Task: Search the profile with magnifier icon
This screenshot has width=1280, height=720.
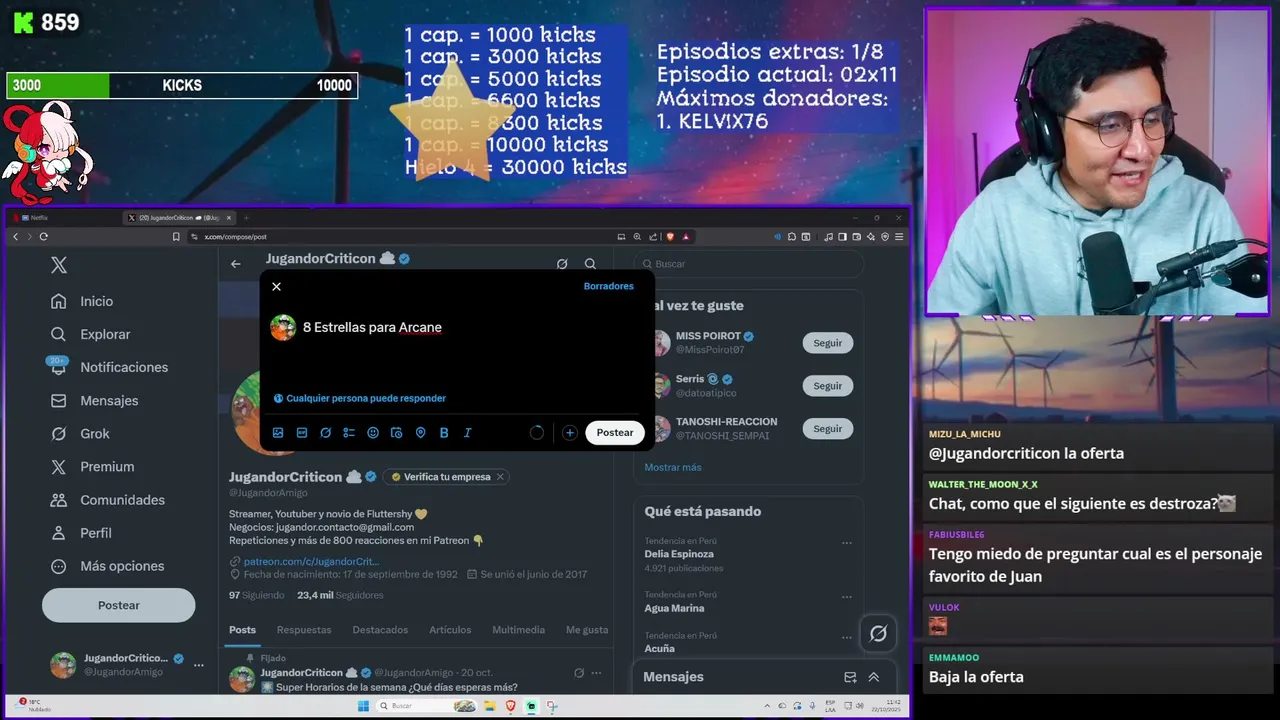Action: coord(590,264)
